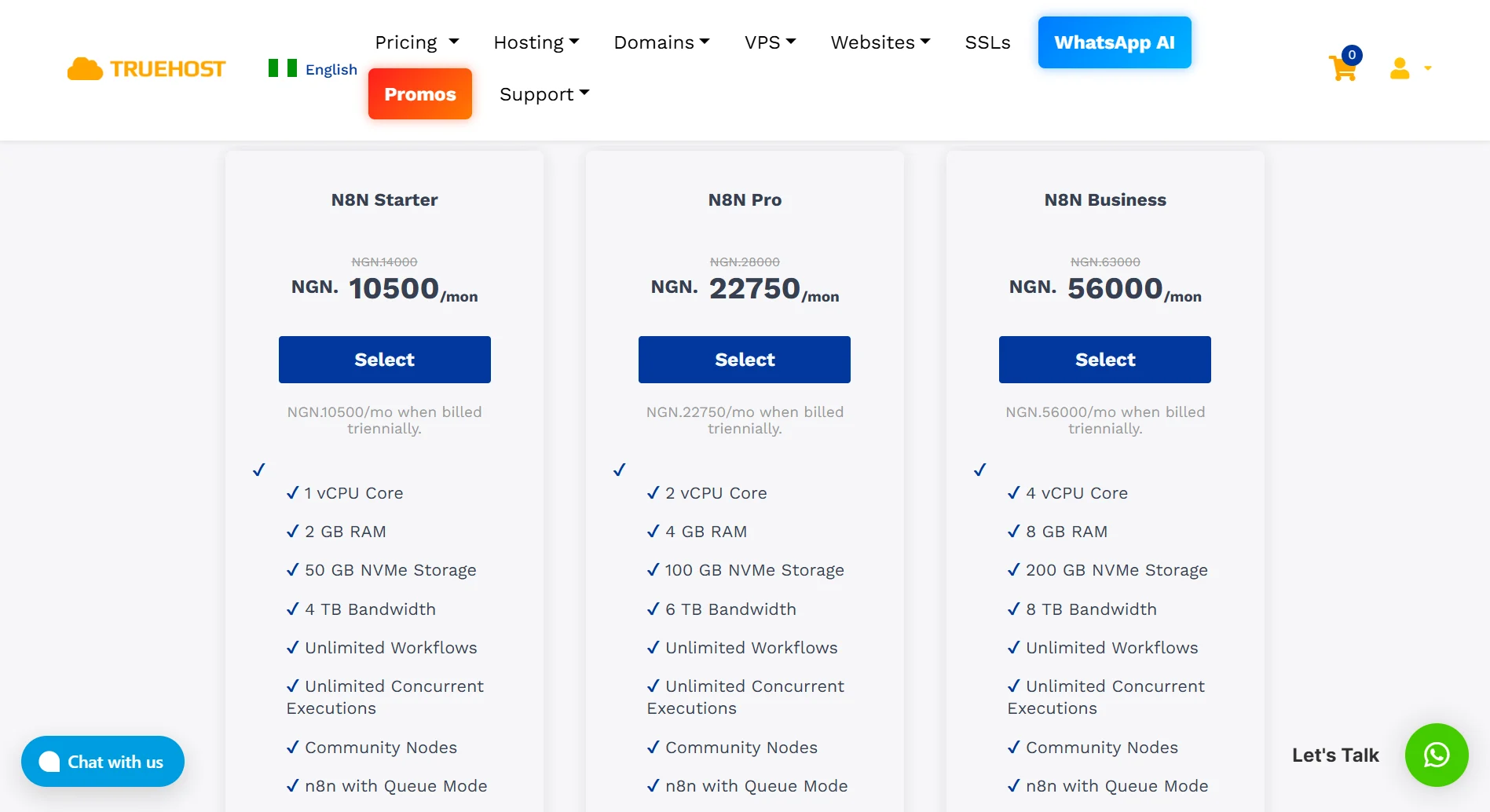Click the N8N Pro heading
The height and width of the screenshot is (812, 1490).
745,199
